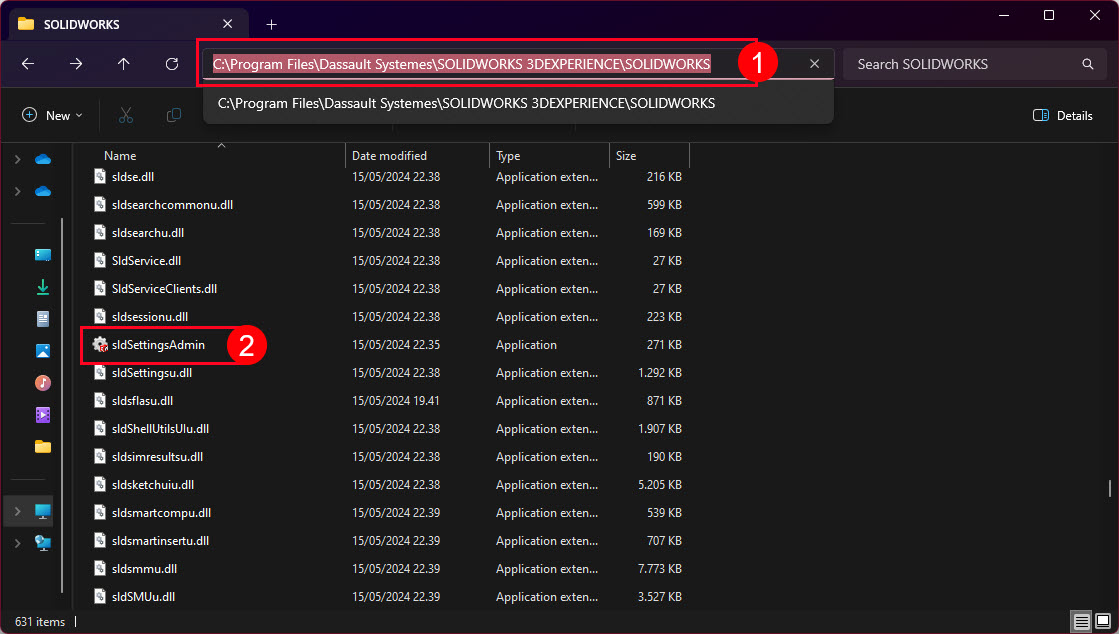Screen dimensions: 1119x634
Task: Sort by Name column header
Action: pyautogui.click(x=120, y=156)
